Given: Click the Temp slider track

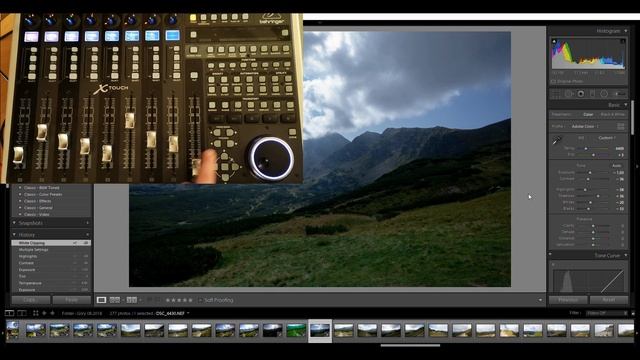Looking at the screenshot, I should click(x=593, y=149).
